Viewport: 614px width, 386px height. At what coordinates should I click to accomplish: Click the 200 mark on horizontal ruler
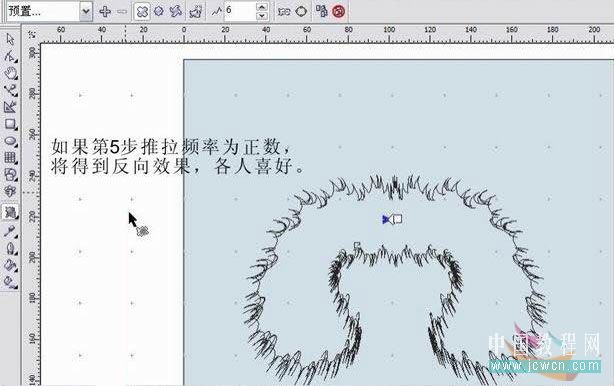[x=594, y=30]
